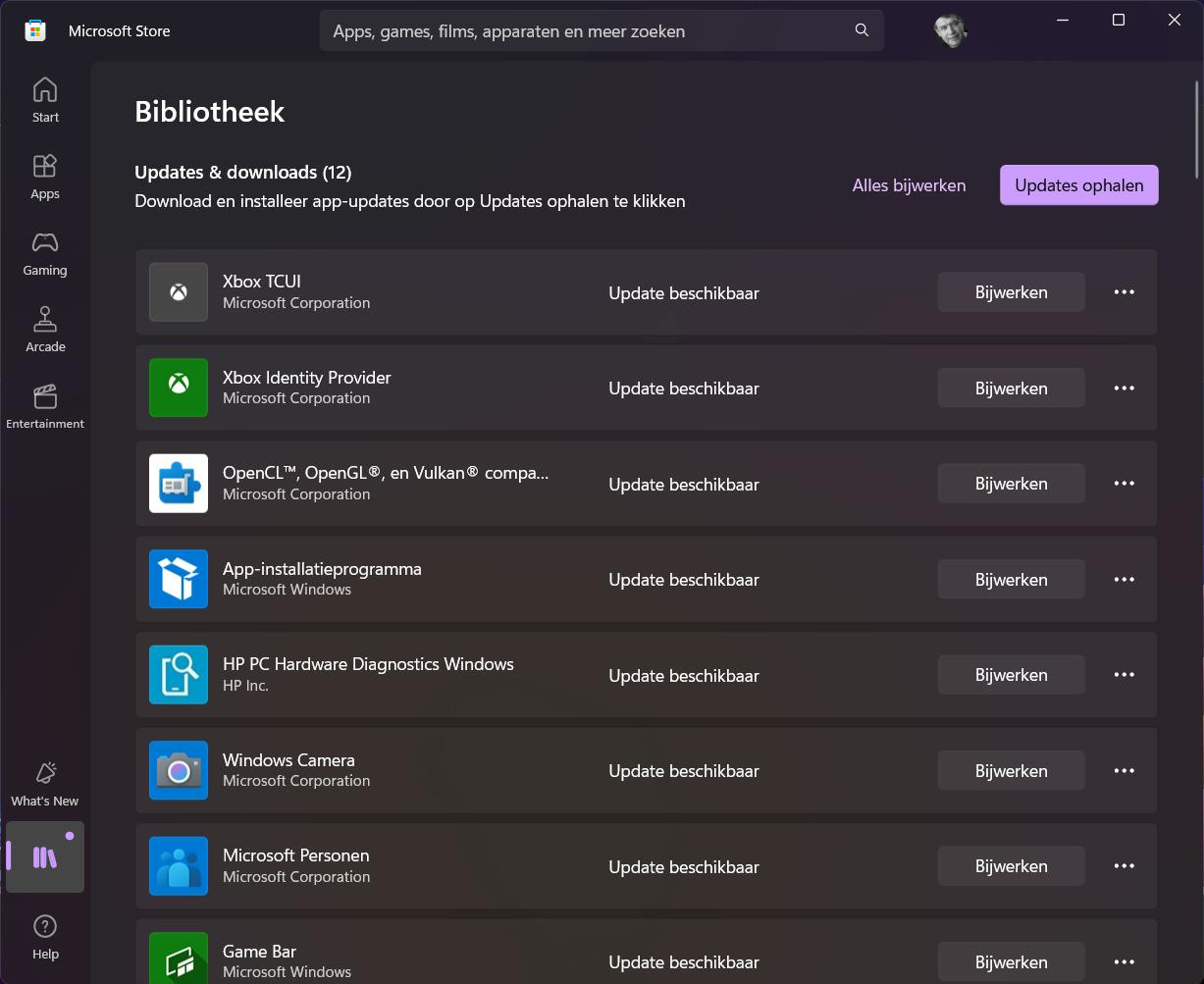
Task: Open What's New in the sidebar
Action: 44,782
